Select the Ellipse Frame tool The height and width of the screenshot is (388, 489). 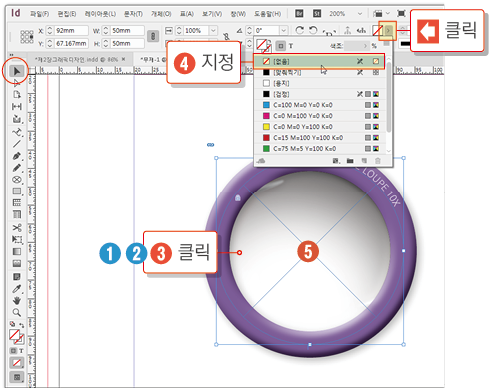coord(16,180)
